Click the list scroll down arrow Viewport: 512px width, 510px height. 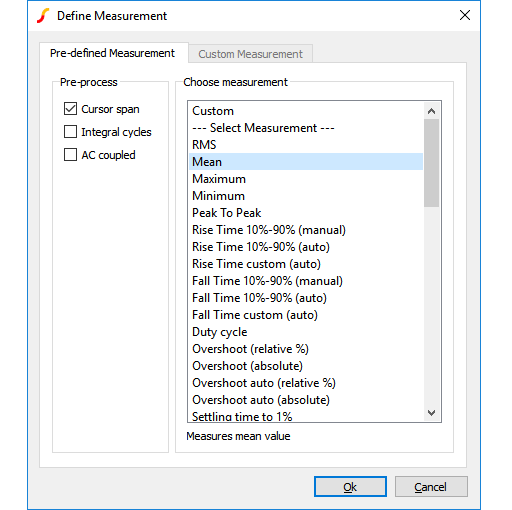coord(431,413)
